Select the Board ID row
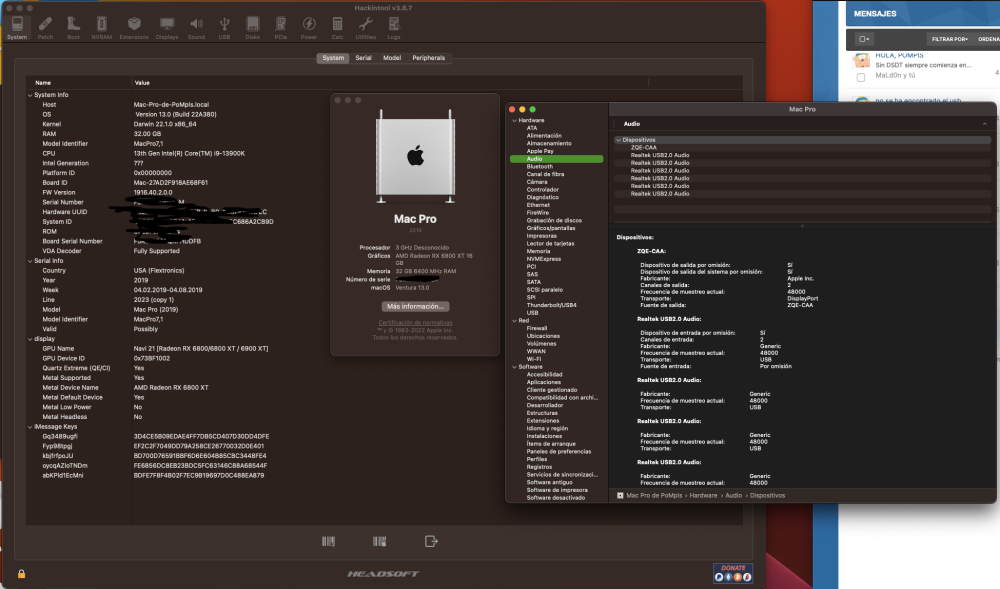The height and width of the screenshot is (589, 1000). coord(384,183)
